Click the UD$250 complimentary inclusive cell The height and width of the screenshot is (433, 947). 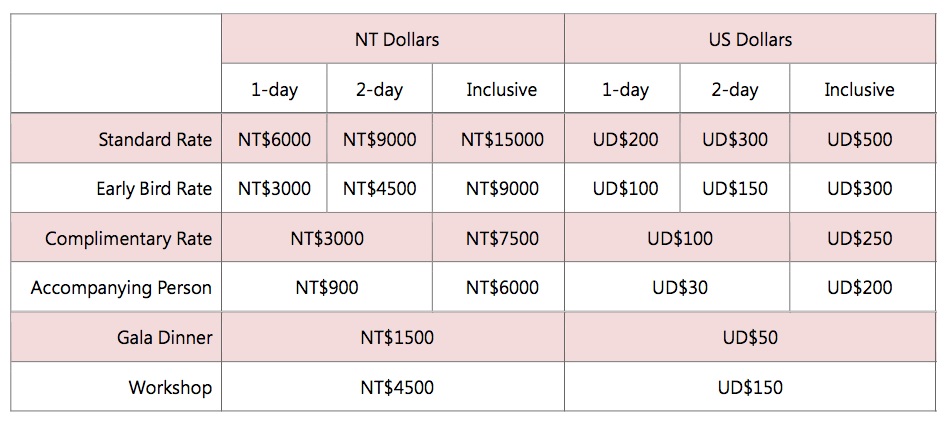point(863,237)
